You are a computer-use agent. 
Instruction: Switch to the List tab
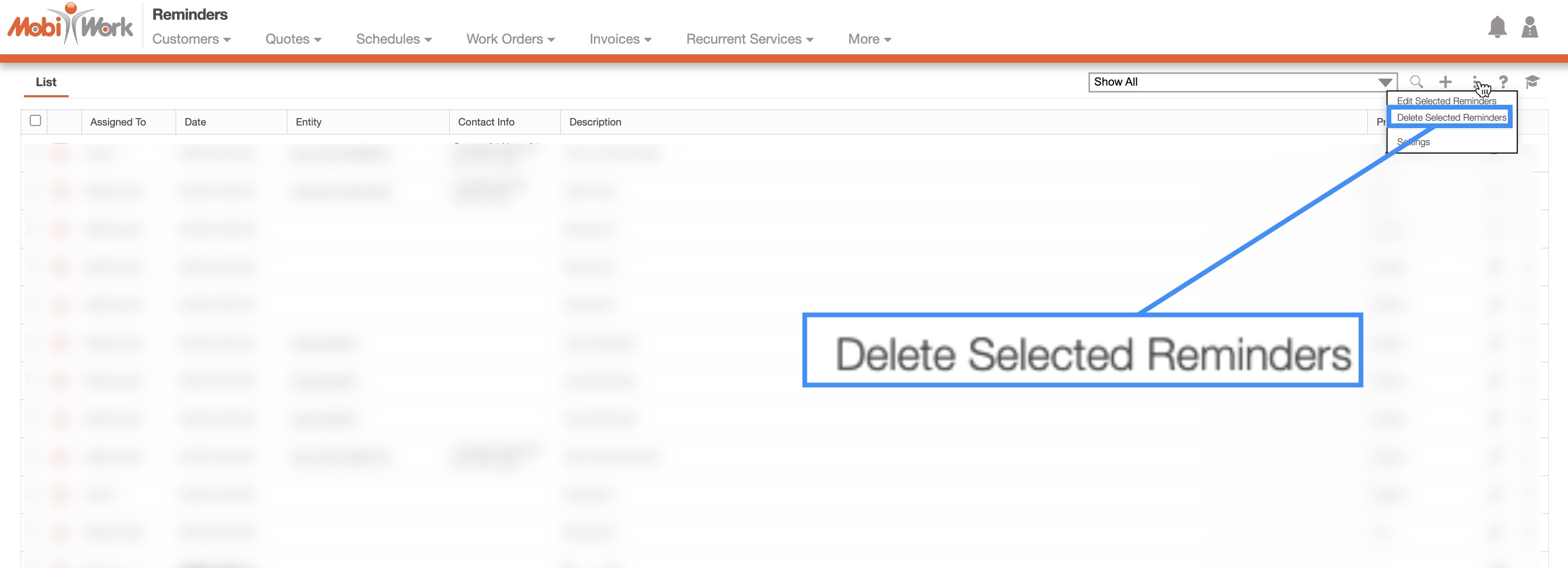(46, 82)
